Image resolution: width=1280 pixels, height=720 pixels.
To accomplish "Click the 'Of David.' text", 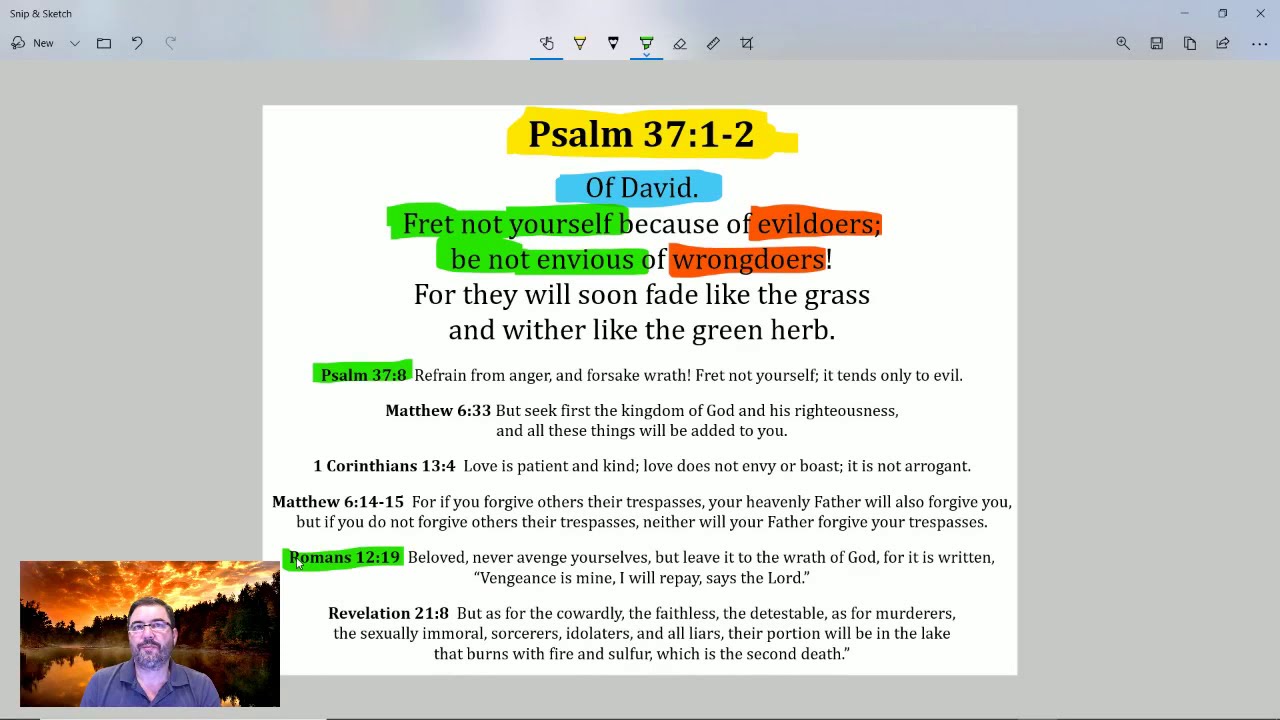I will coord(641,188).
